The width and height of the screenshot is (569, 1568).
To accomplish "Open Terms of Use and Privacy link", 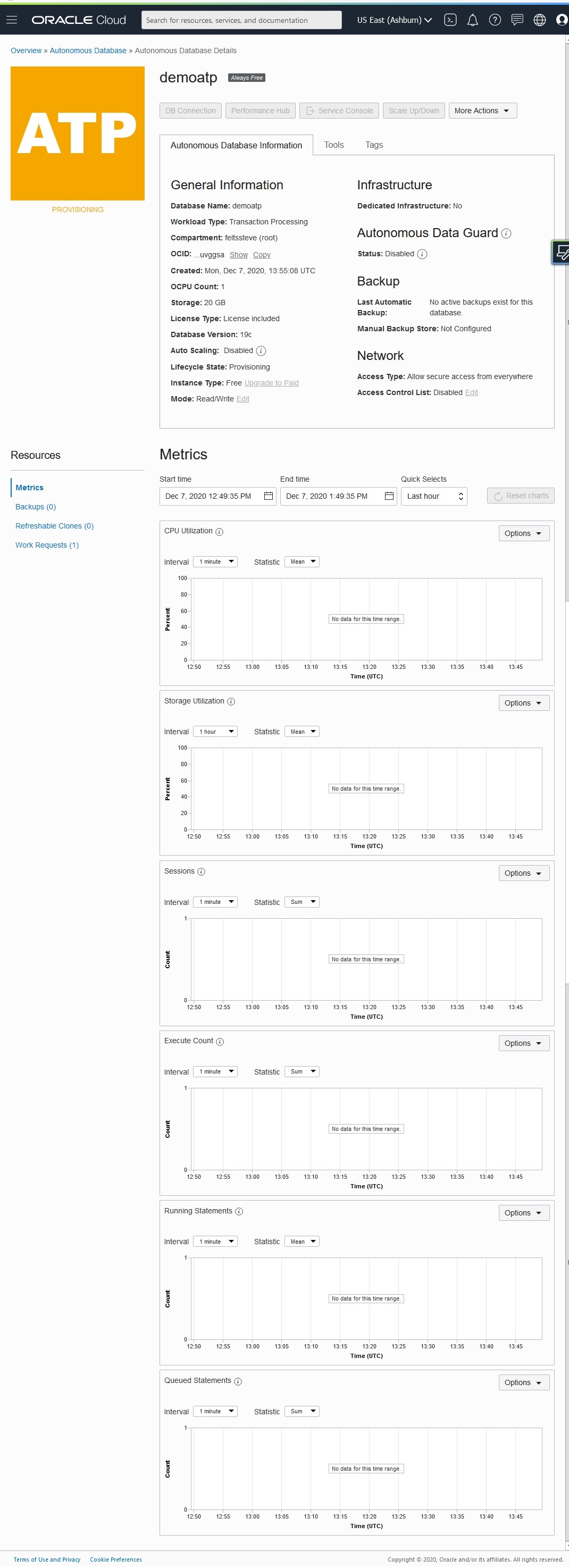I will tap(47, 1559).
